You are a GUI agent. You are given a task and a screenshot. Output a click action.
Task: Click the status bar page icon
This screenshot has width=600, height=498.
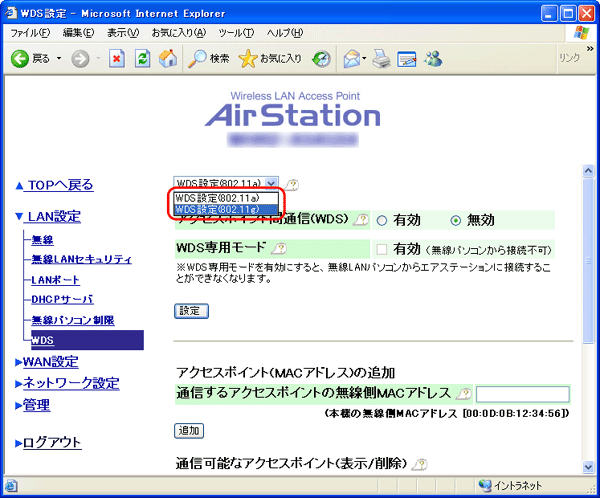[11, 486]
